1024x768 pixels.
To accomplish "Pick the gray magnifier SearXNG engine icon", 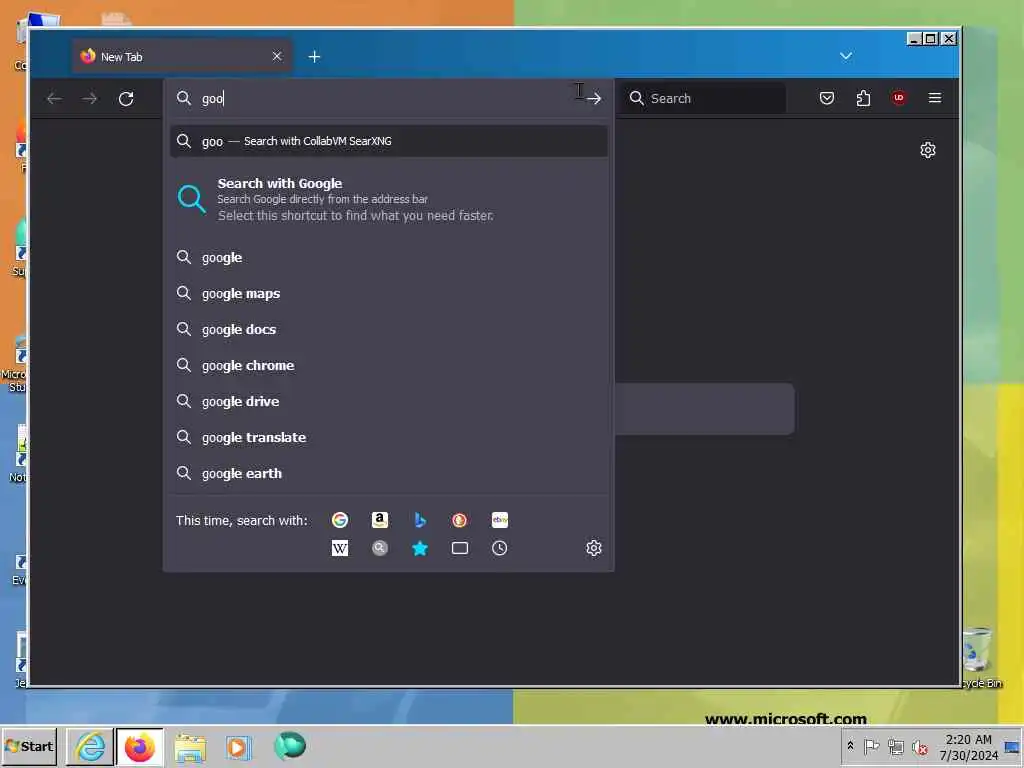I will (x=379, y=548).
